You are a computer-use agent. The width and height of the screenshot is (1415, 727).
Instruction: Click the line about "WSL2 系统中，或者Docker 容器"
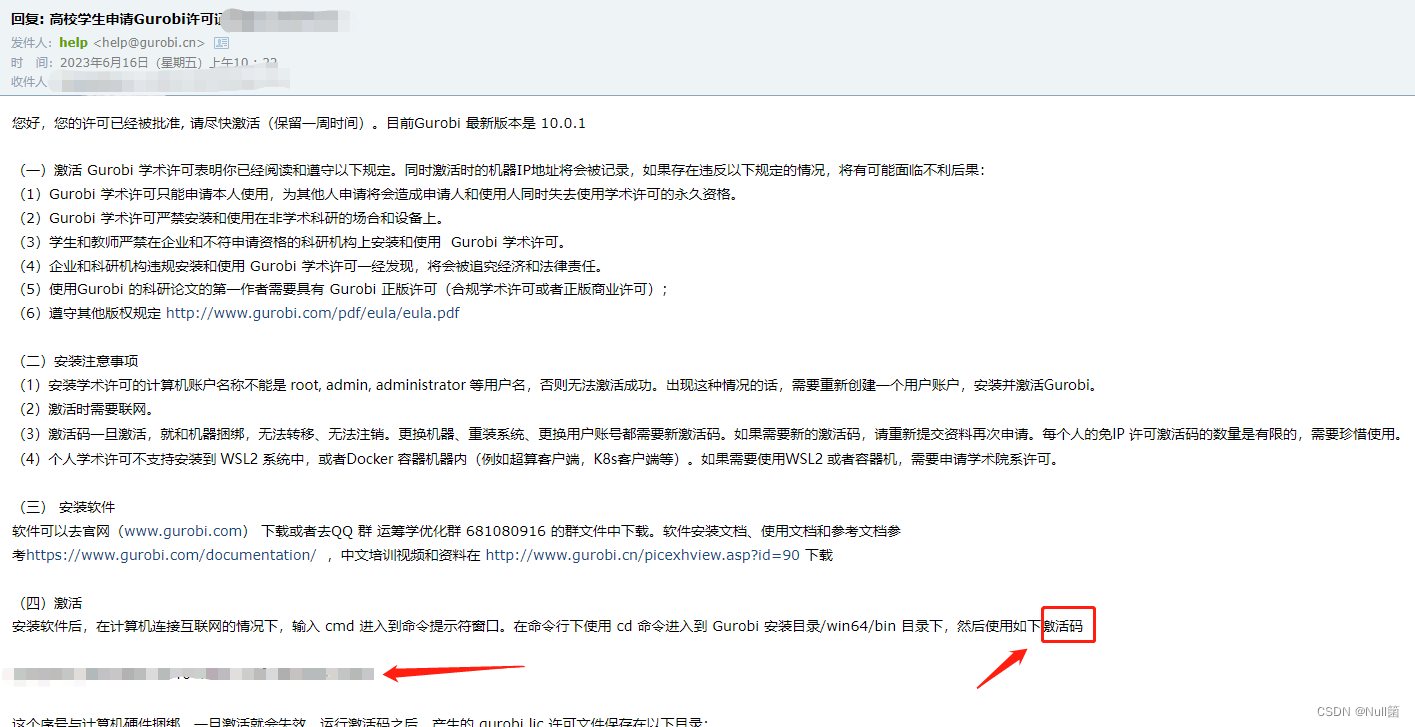tap(539, 459)
